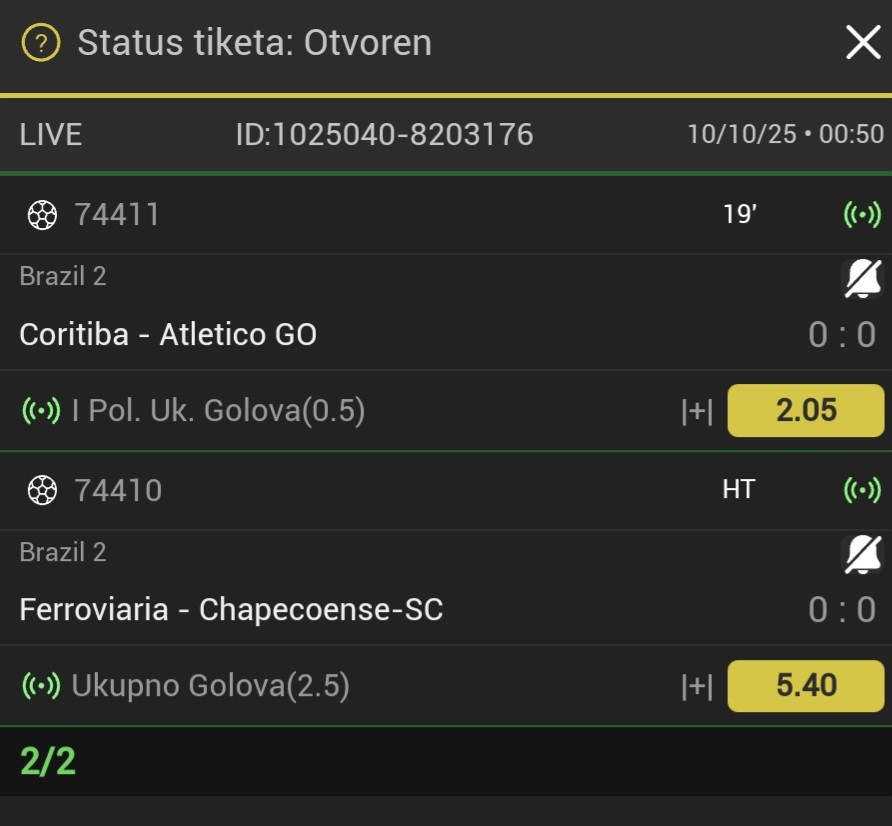Viewport: 892px width, 826px height.
Task: Click live signal icon beside I Pol. Uk. Golova
Action: pyautogui.click(x=41, y=411)
